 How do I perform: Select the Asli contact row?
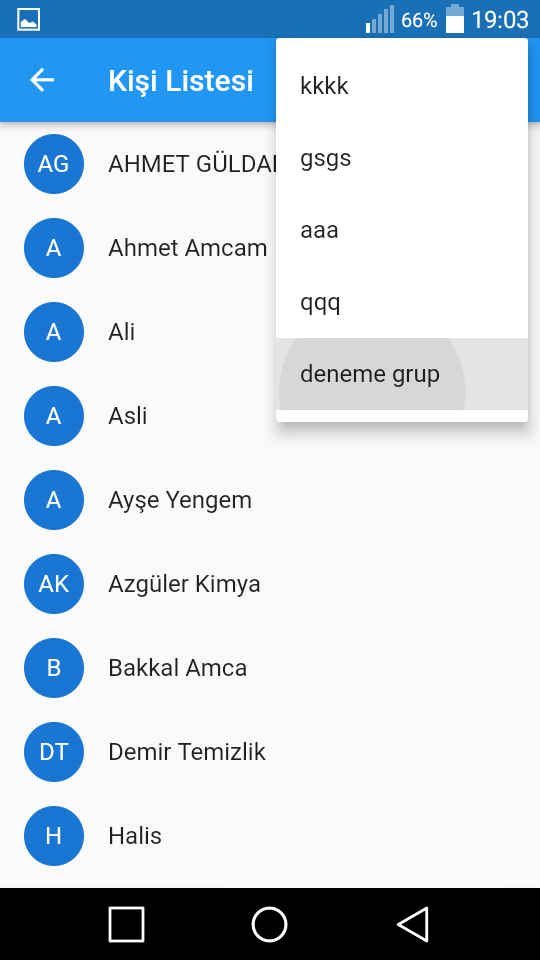tap(270, 416)
